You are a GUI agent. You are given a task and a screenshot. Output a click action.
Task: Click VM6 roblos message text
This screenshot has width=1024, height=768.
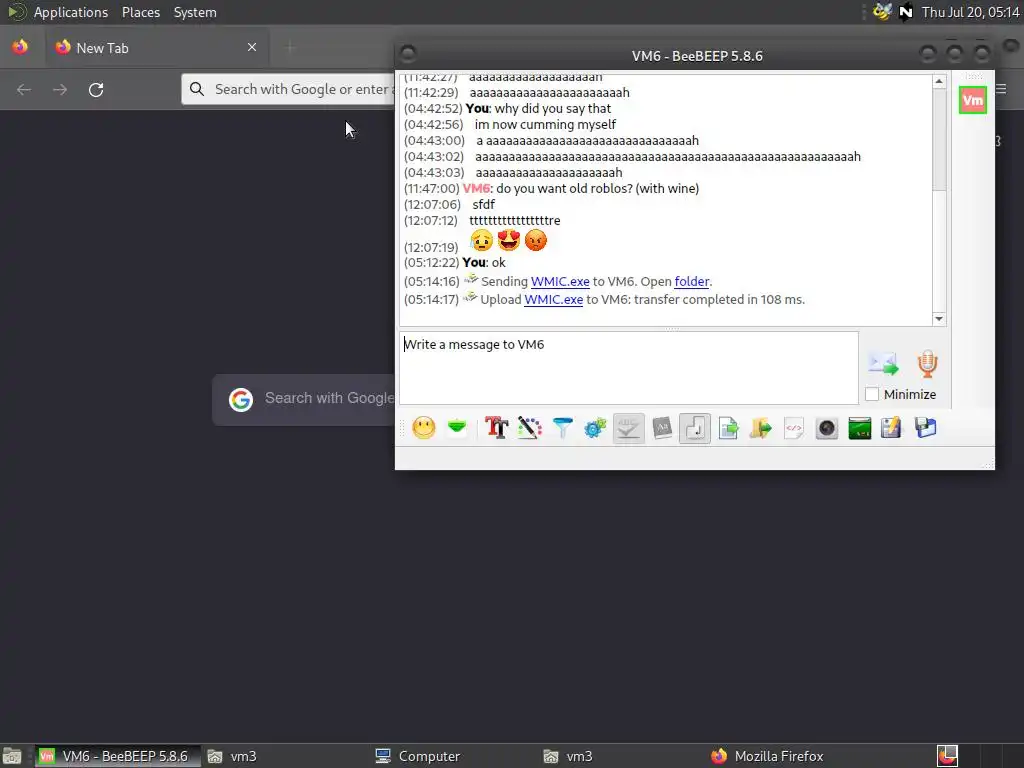pos(597,189)
